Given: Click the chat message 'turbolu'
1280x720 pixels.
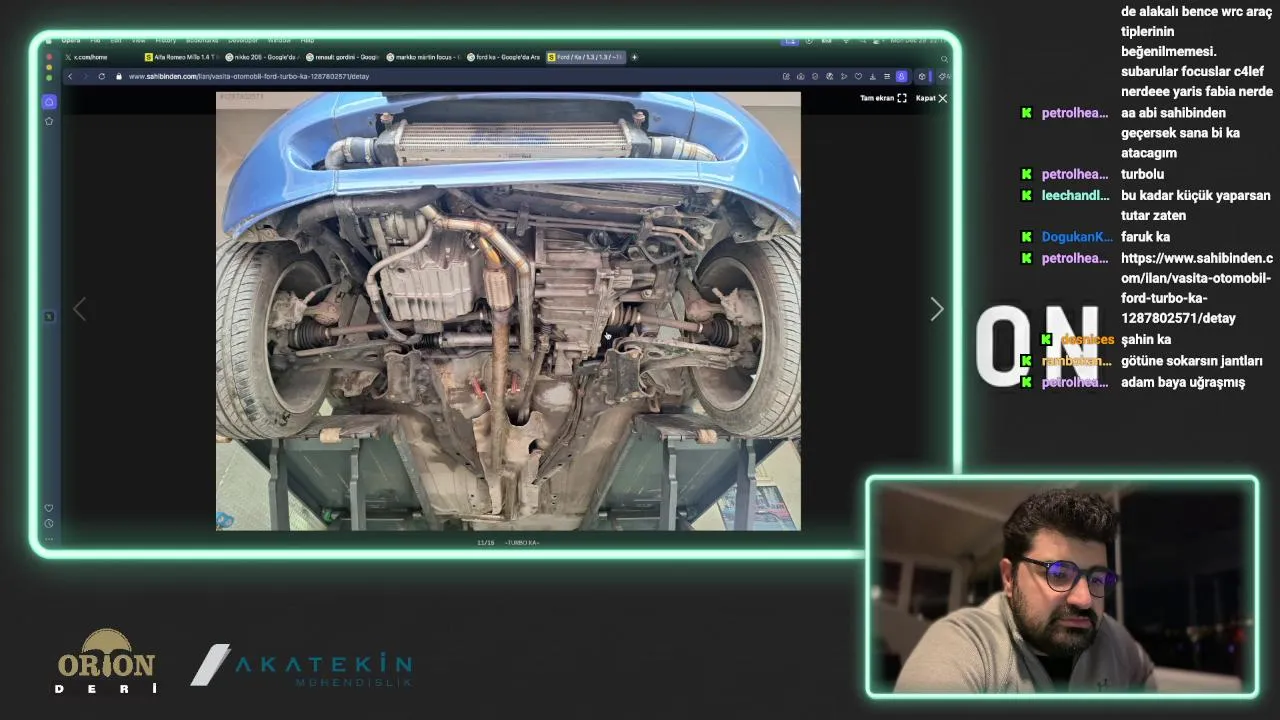Looking at the screenshot, I should click(x=1142, y=174).
